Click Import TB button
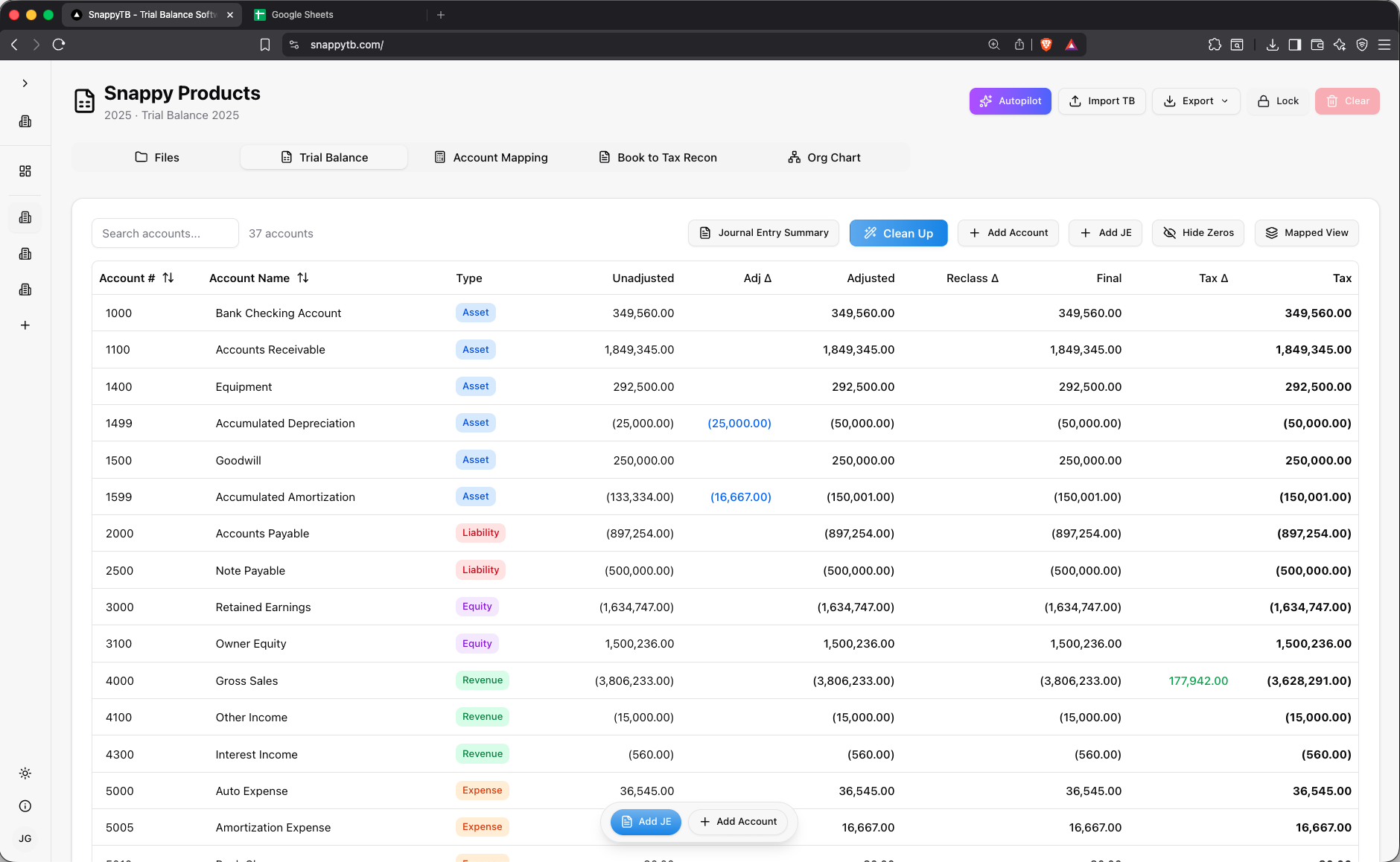Screen dimensions: 1400x862 1102,101
